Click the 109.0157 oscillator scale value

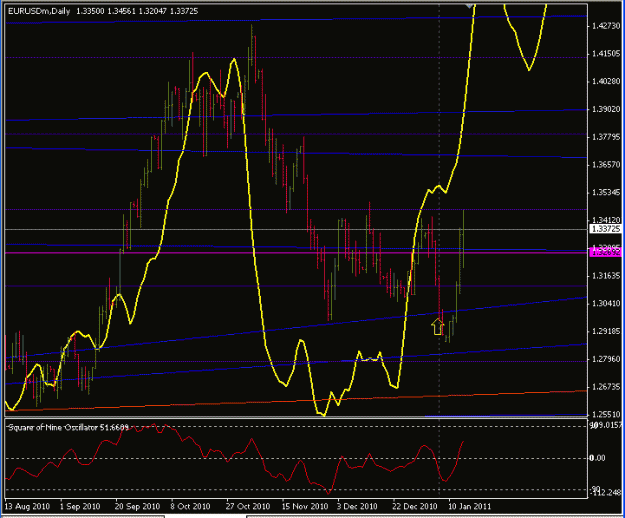click(606, 425)
